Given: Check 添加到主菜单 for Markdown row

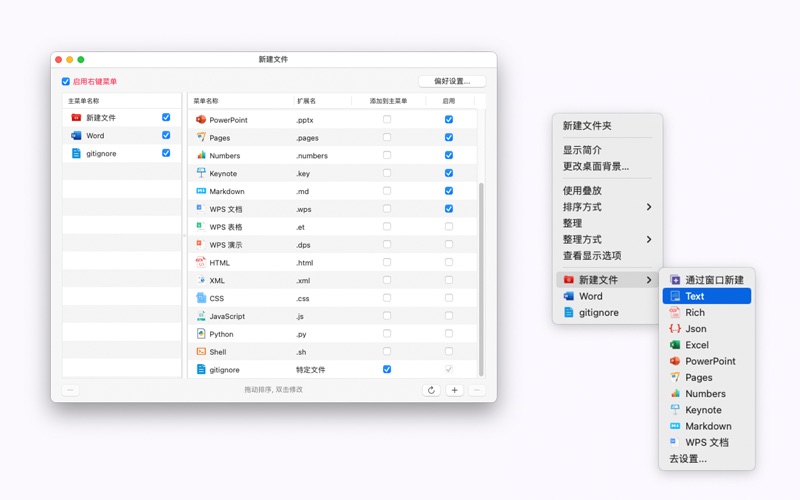Looking at the screenshot, I should 387,191.
